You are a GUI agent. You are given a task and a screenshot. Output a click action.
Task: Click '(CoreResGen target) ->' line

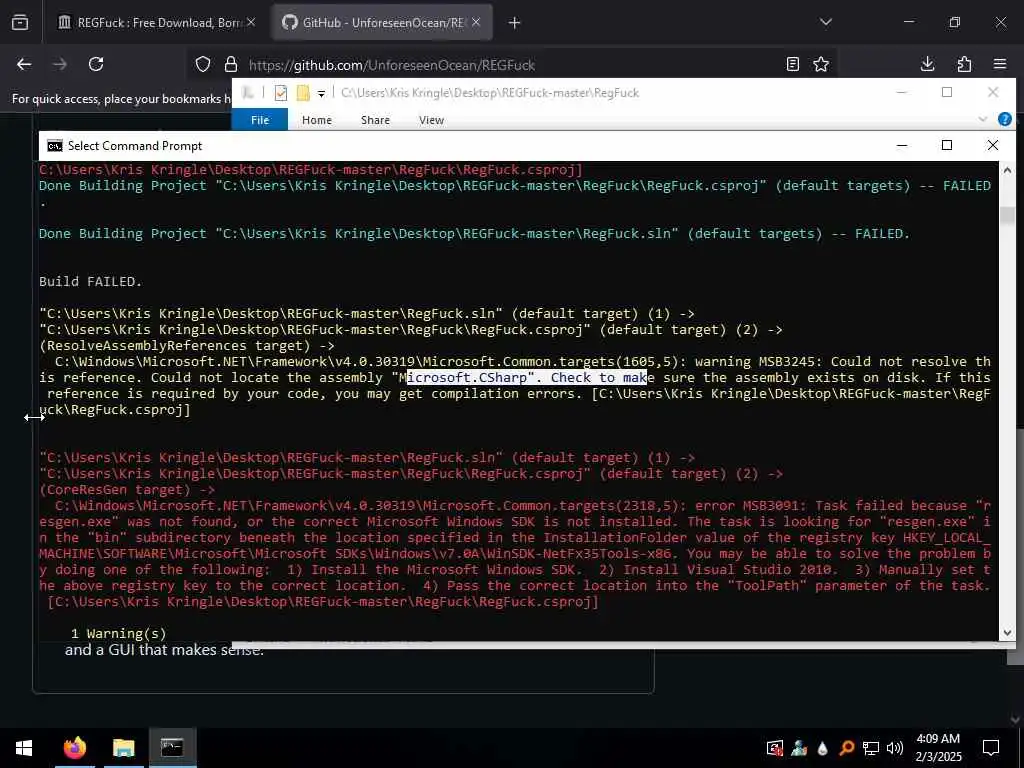click(127, 490)
